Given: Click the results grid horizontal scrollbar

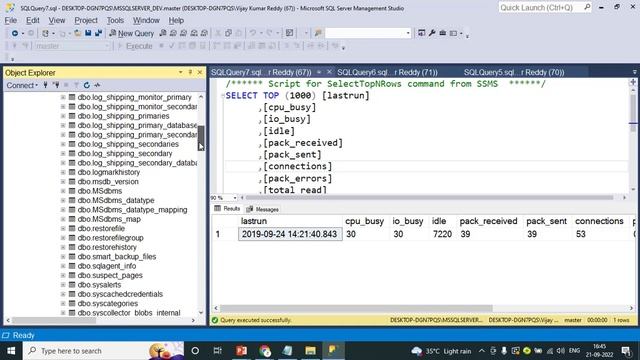Looking at the screenshot, I should (x=356, y=308).
